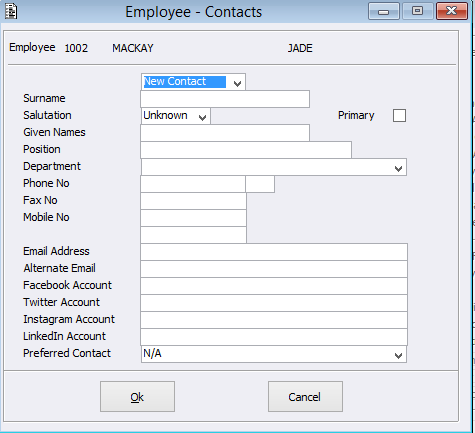Maximize the Employee - Contacts window
Viewport: 475px width, 433px height.
point(417,11)
